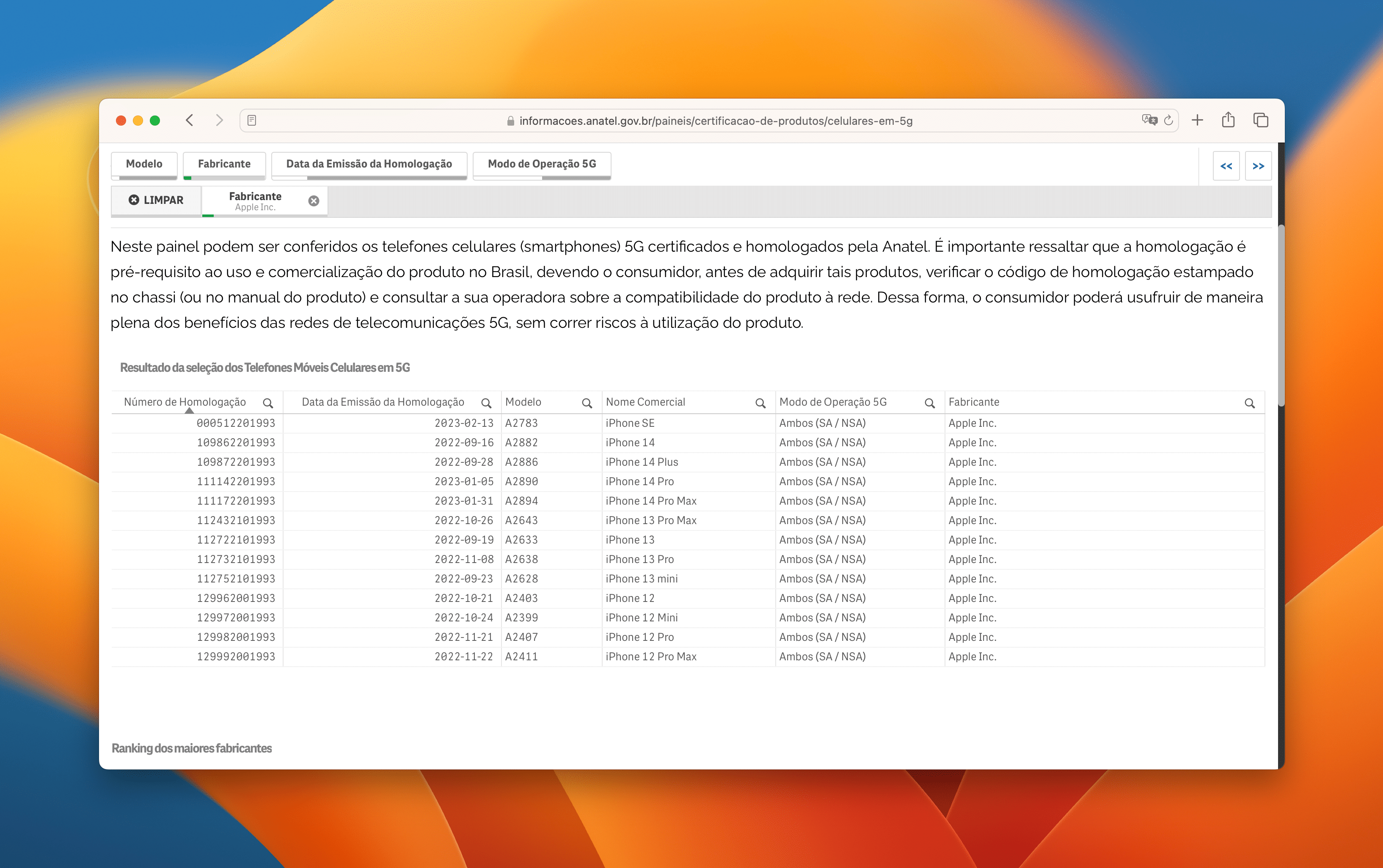Click date 2022-10-24
The width and height of the screenshot is (1383, 868).
click(464, 618)
